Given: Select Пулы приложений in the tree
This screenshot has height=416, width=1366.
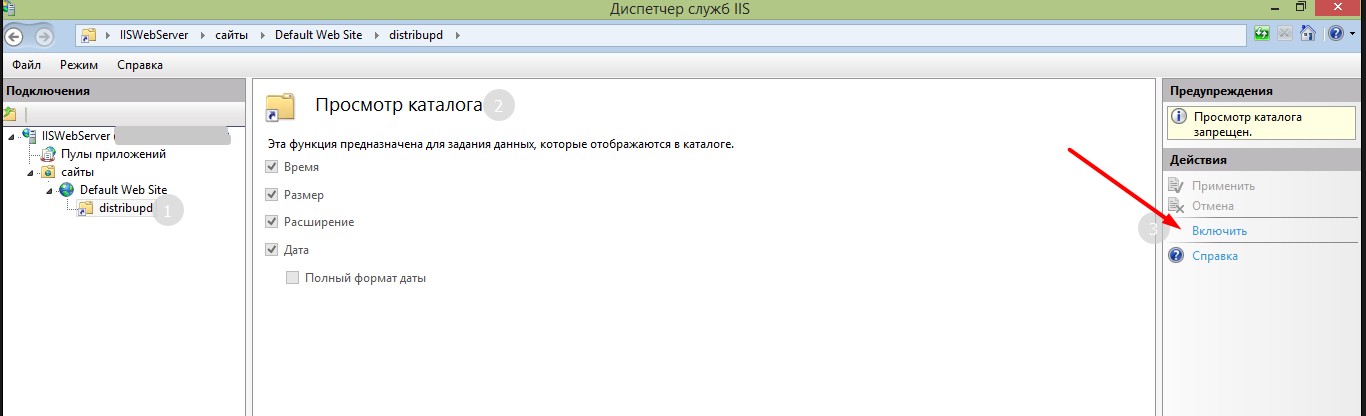Looking at the screenshot, I should click(112, 154).
